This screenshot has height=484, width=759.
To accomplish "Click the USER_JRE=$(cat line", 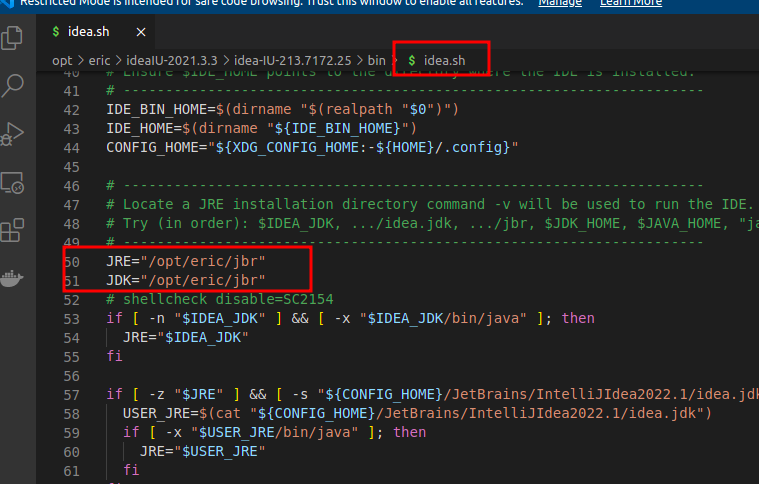I will (x=417, y=413).
